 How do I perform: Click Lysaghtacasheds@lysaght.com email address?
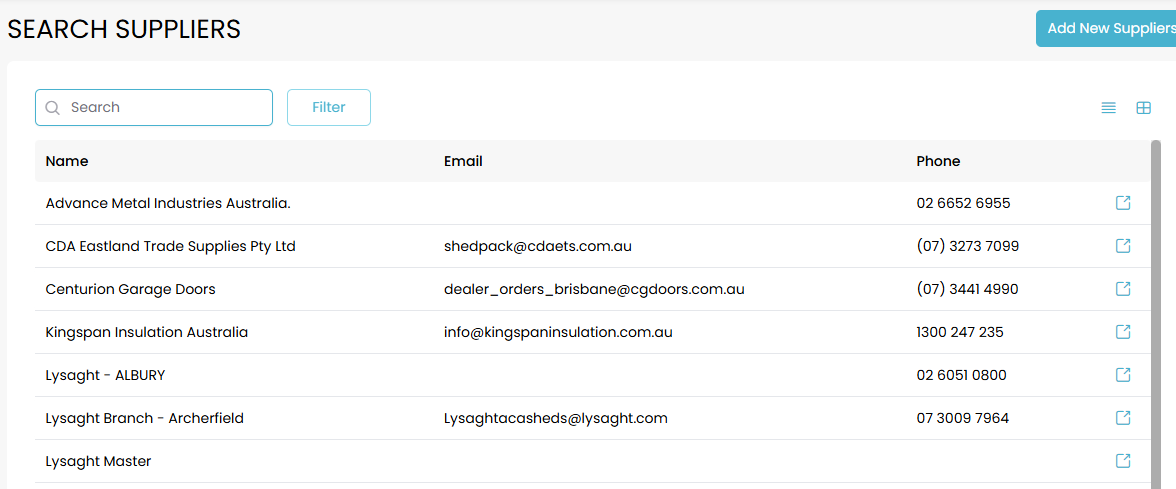click(x=555, y=418)
